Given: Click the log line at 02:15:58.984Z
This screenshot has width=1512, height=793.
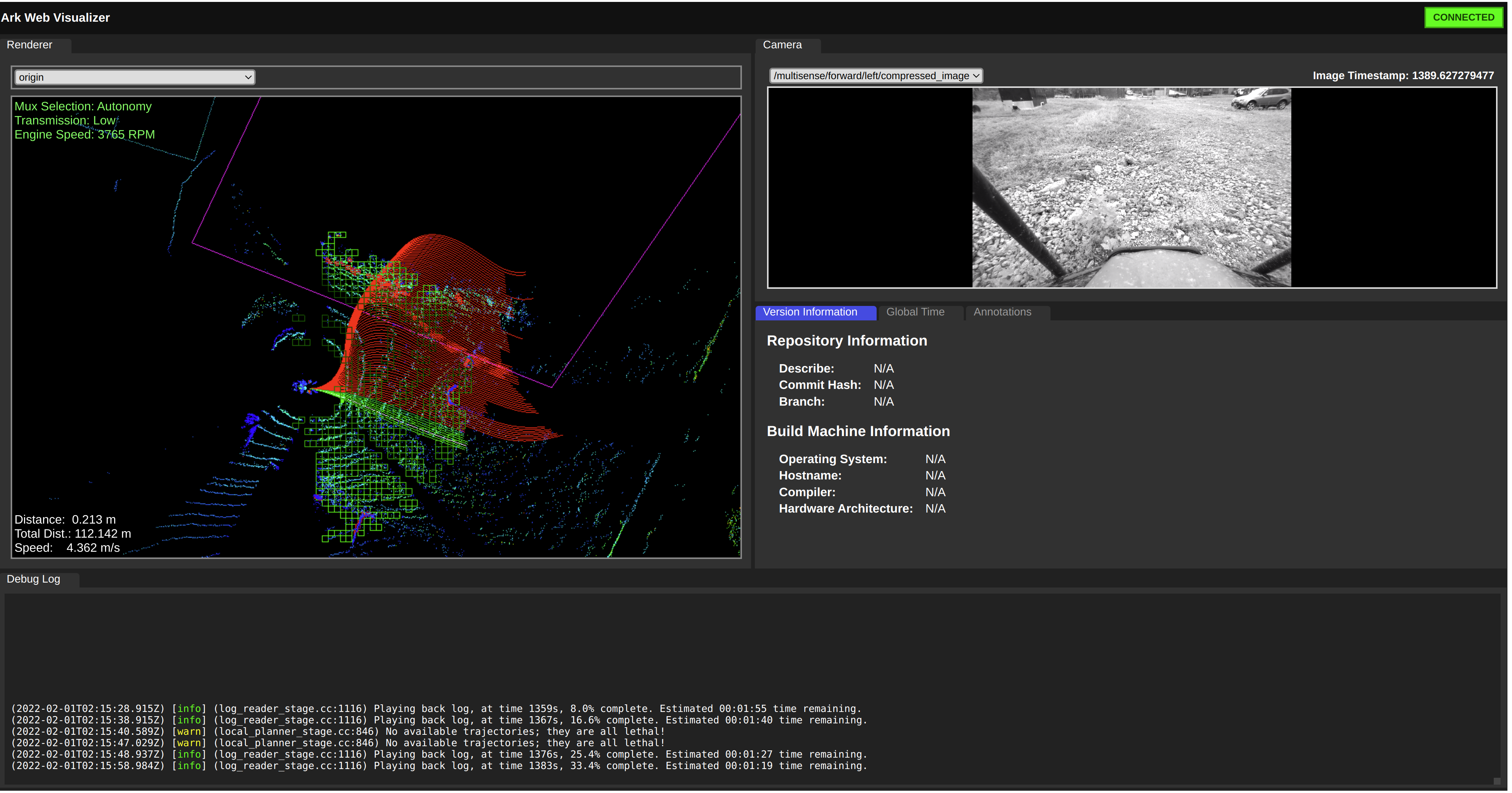Looking at the screenshot, I should coord(439,766).
